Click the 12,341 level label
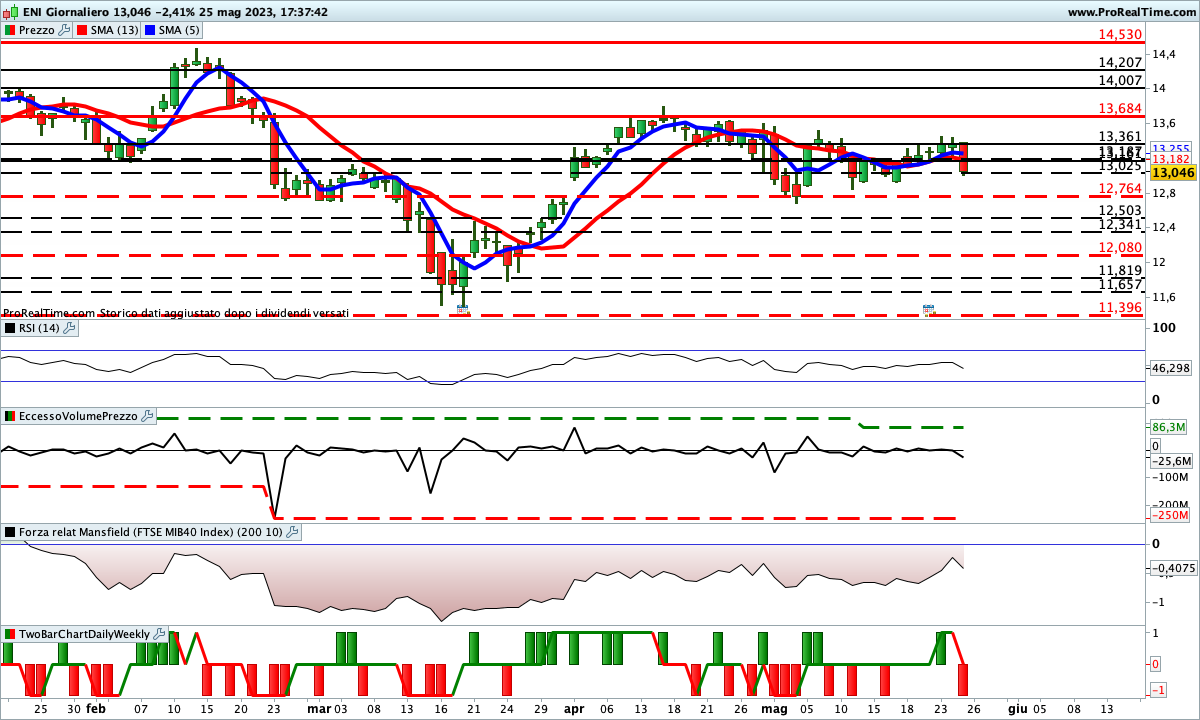 (1120, 225)
